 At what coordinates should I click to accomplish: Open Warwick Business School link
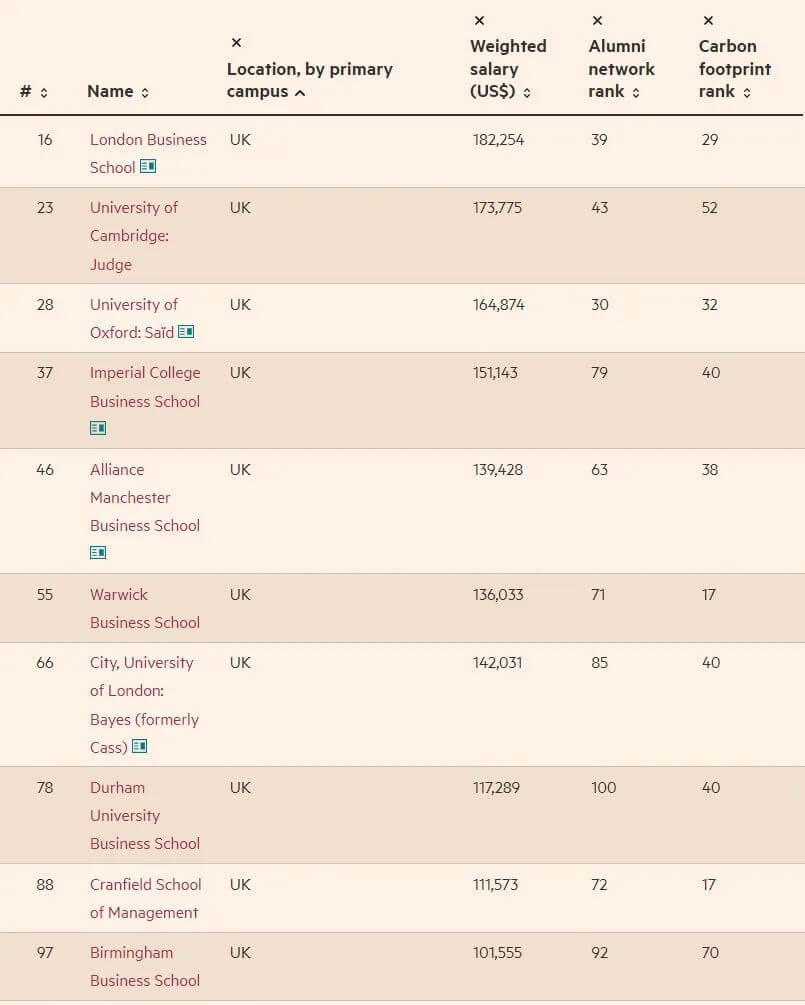(x=145, y=608)
